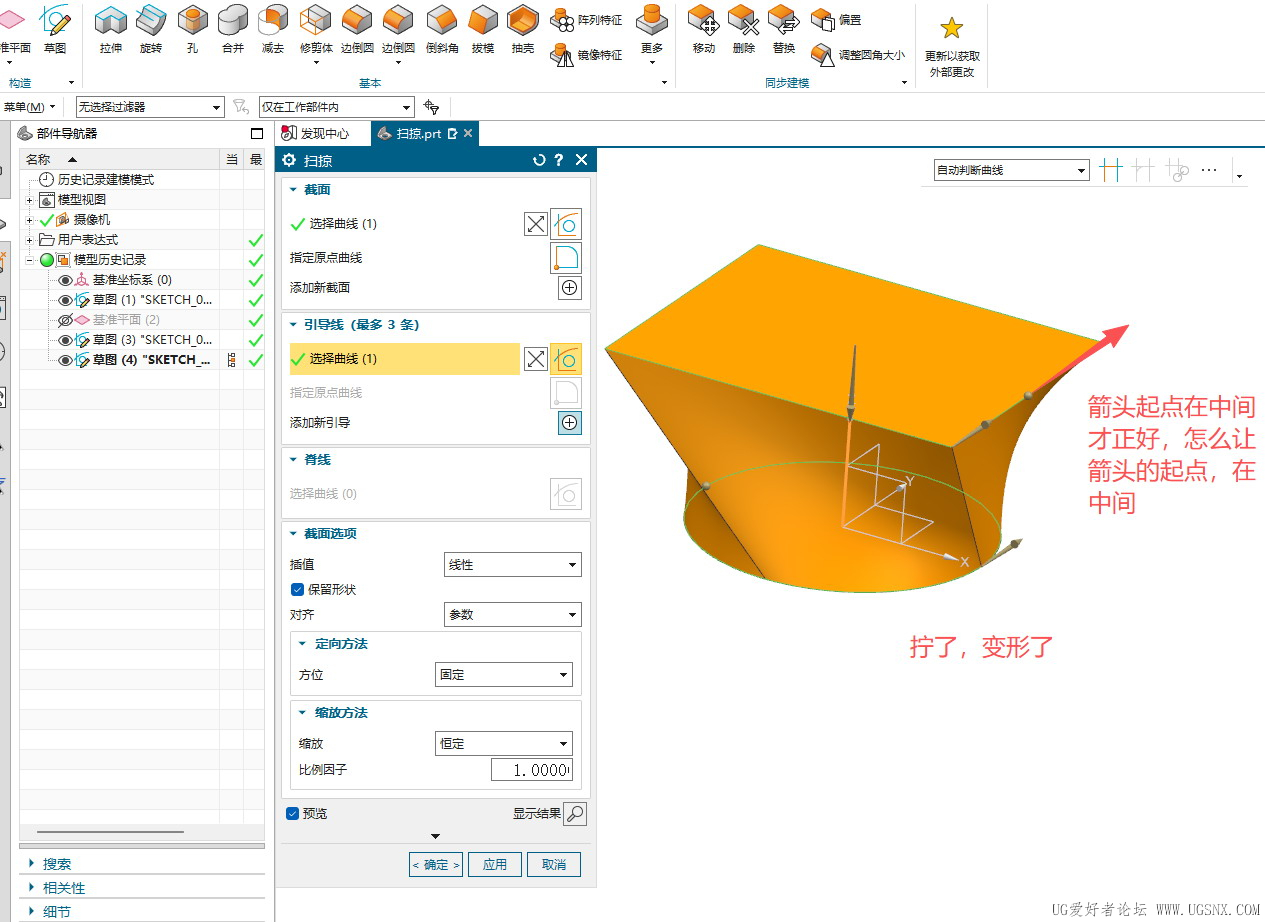Select the 旋转 (Revolve) tool
Viewport: 1265px width, 922px height.
point(150,29)
